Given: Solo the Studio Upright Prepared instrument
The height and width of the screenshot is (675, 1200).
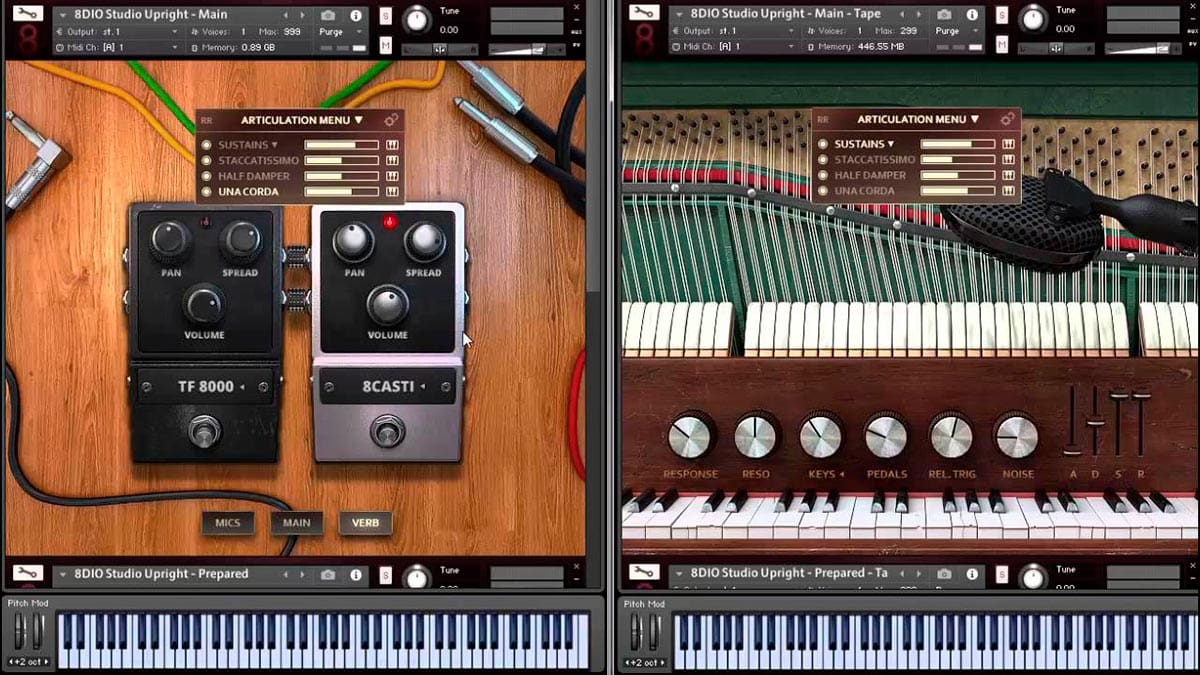Looking at the screenshot, I should pyautogui.click(x=386, y=575).
